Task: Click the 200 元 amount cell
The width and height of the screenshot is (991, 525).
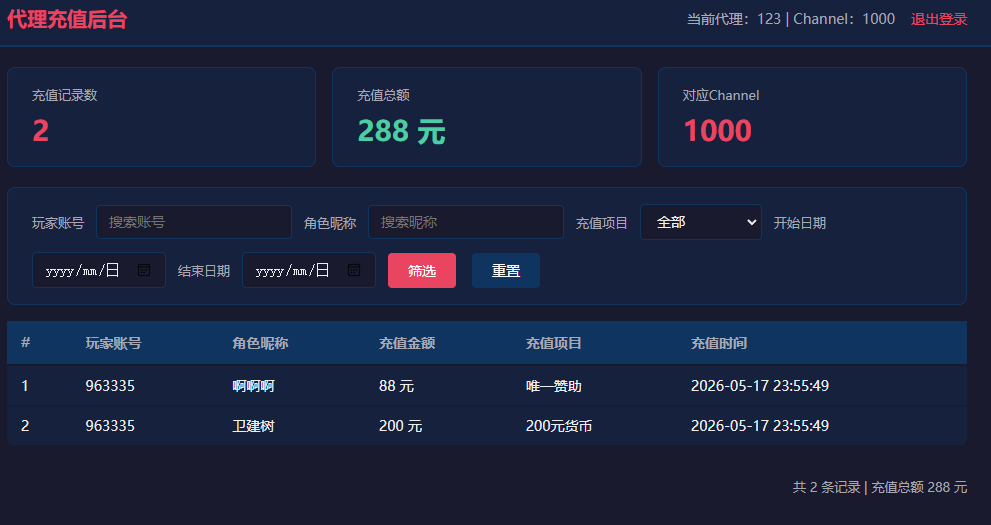Action: tap(400, 426)
